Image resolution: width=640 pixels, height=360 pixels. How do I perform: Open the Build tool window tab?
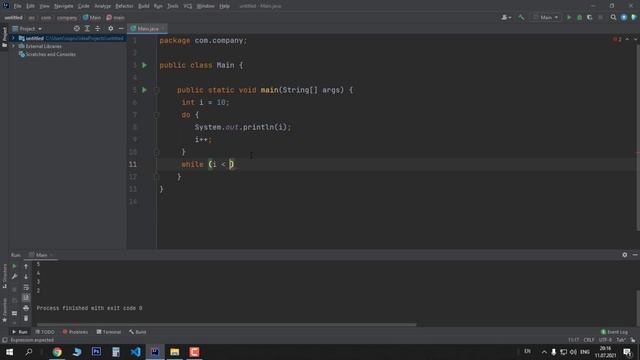138,332
